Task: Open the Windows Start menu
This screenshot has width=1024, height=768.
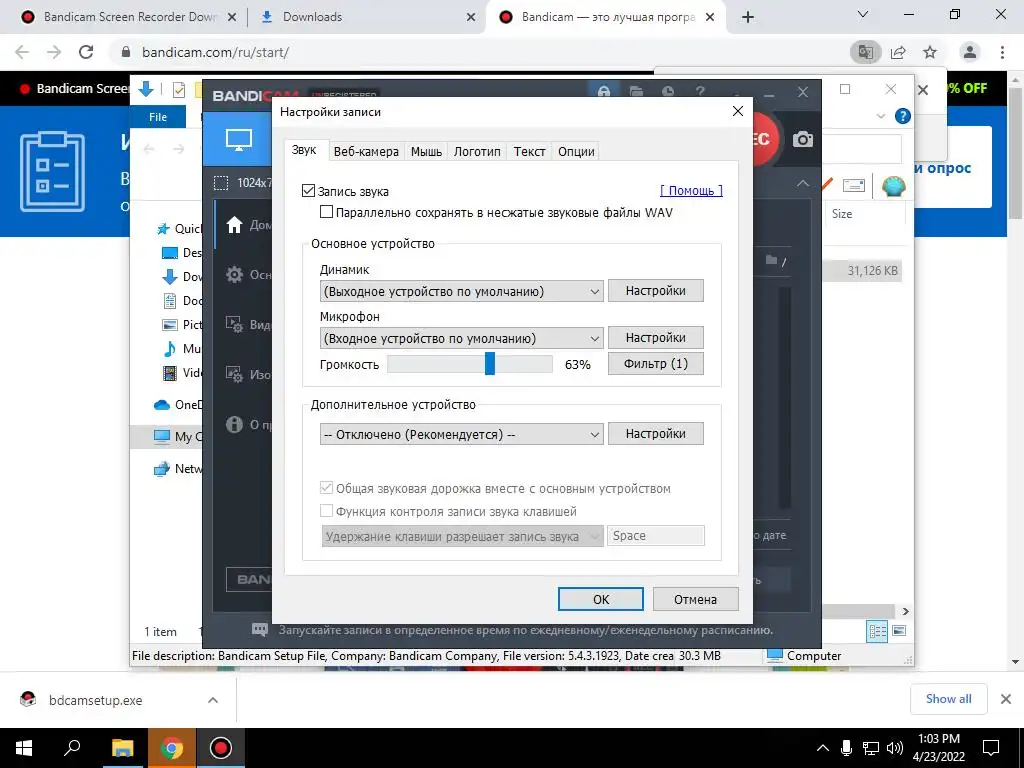Action: [x=24, y=748]
